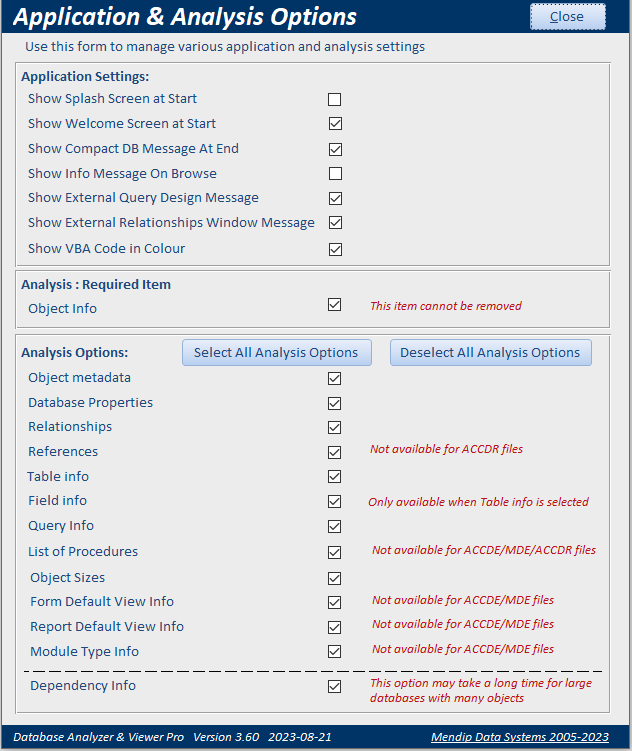
Task: Toggle Show VBA Code in Colour checkbox
Action: click(335, 249)
